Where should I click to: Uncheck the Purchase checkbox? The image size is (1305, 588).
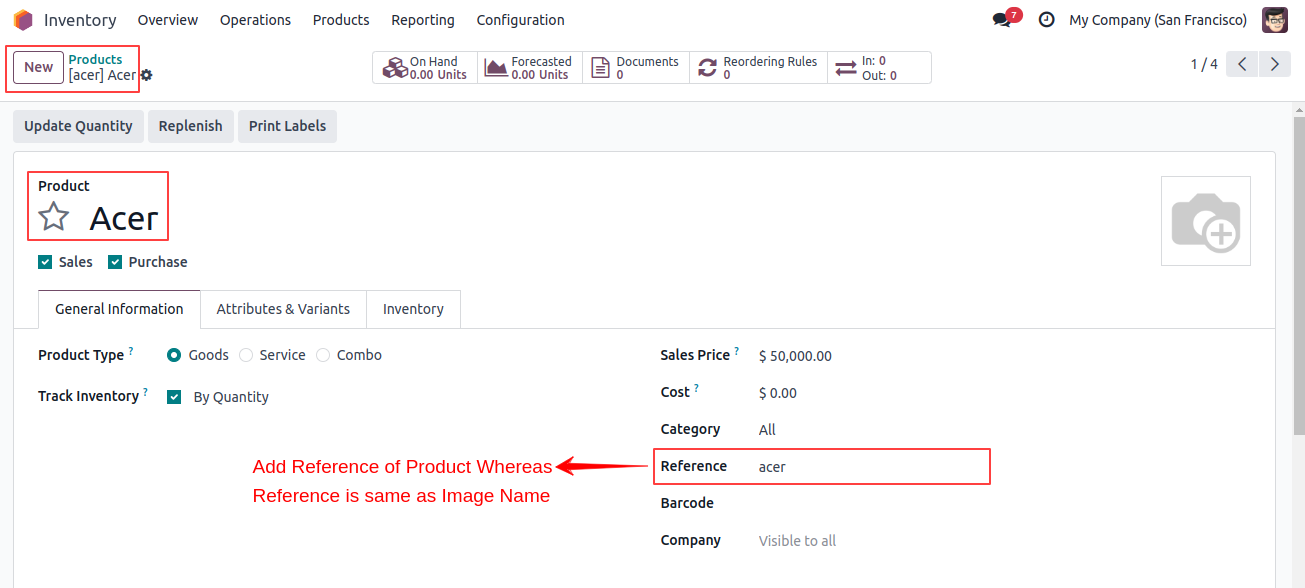pos(113,261)
